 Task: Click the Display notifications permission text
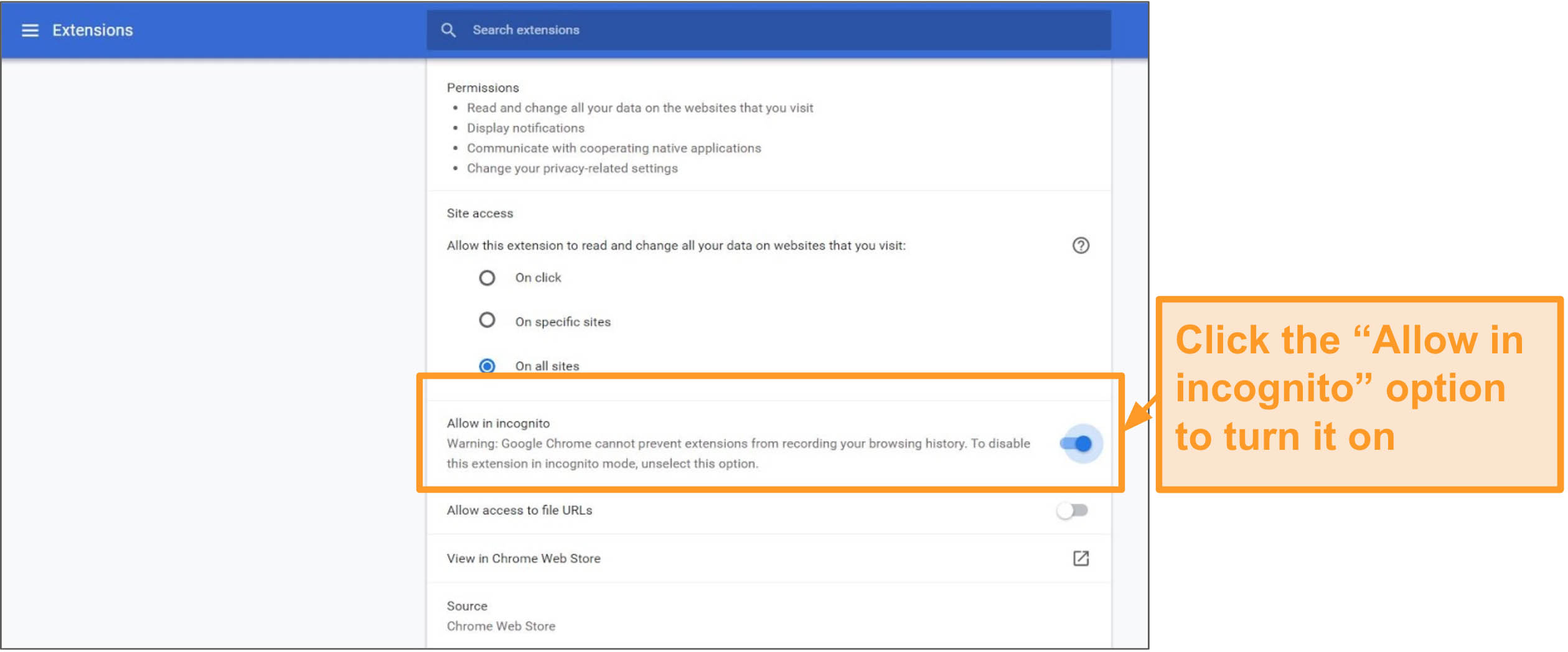click(526, 128)
